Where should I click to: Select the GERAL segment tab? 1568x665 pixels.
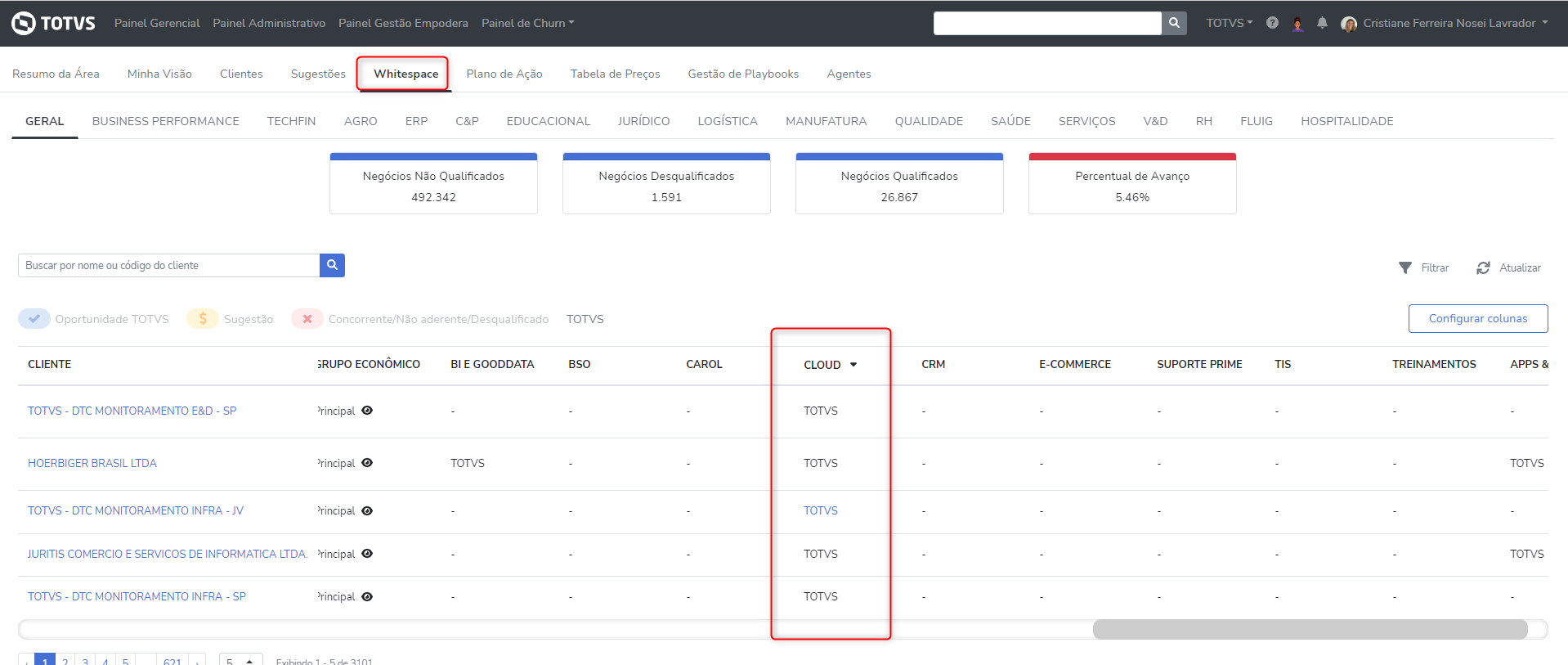(x=44, y=121)
